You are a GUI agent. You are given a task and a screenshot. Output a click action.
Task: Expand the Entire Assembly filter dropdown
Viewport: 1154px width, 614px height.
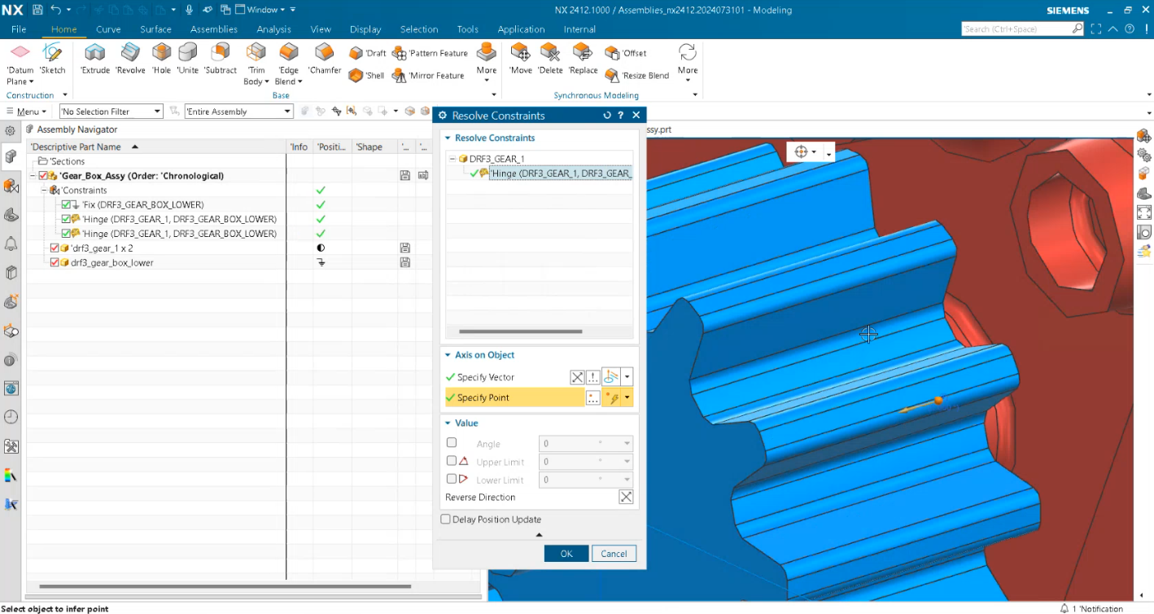[x=287, y=111]
